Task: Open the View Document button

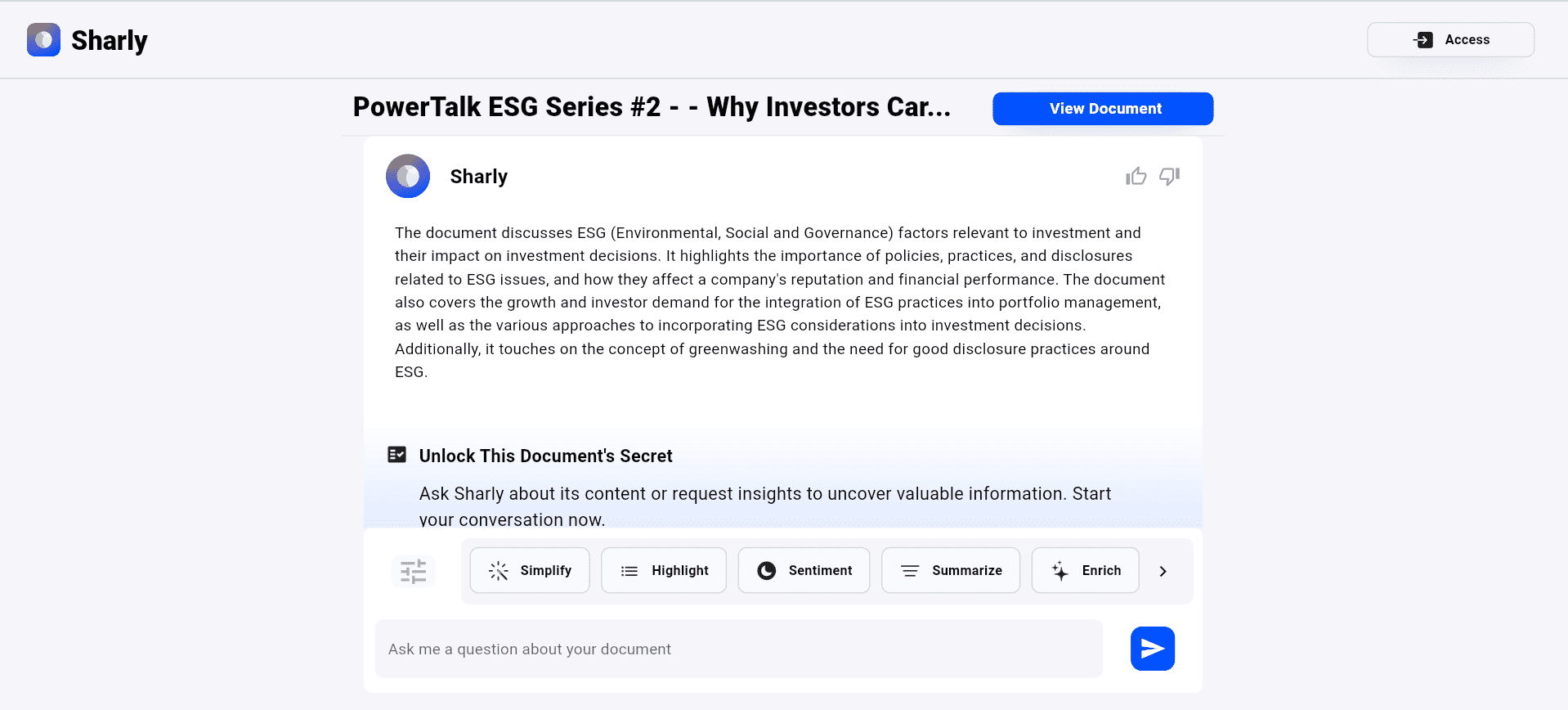Action: tap(1103, 109)
